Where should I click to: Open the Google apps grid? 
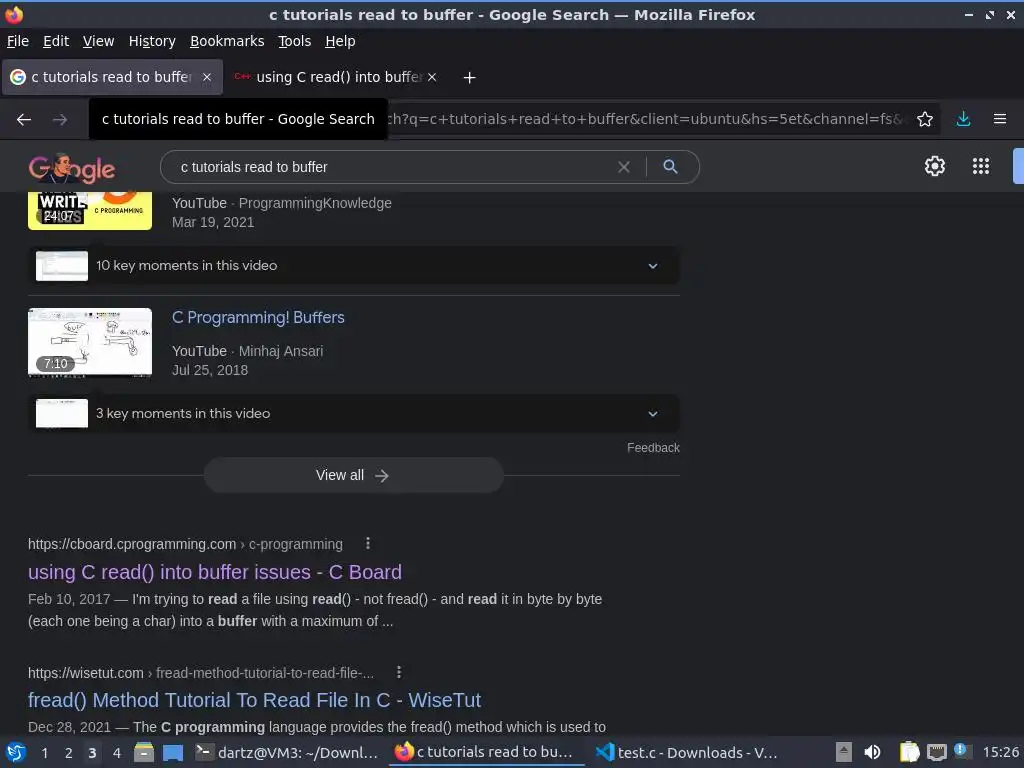[981, 166]
